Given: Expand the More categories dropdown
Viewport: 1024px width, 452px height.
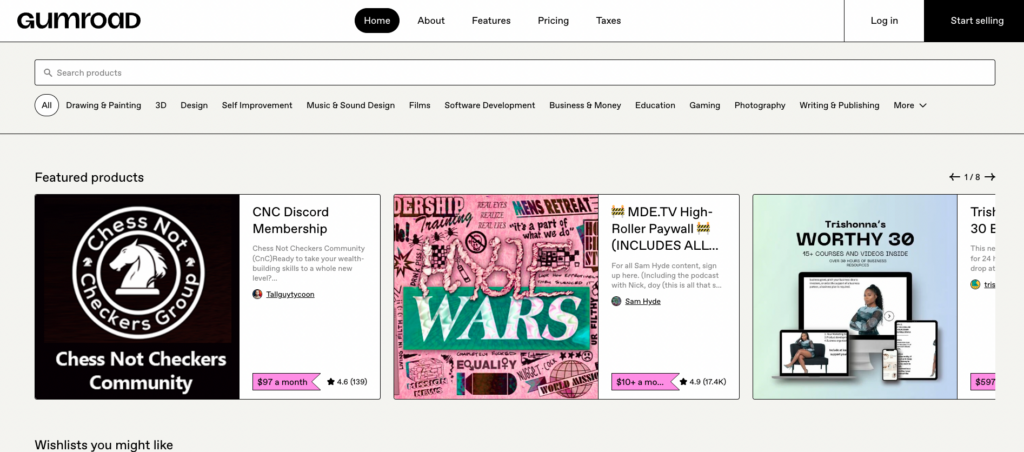Looking at the screenshot, I should point(910,105).
